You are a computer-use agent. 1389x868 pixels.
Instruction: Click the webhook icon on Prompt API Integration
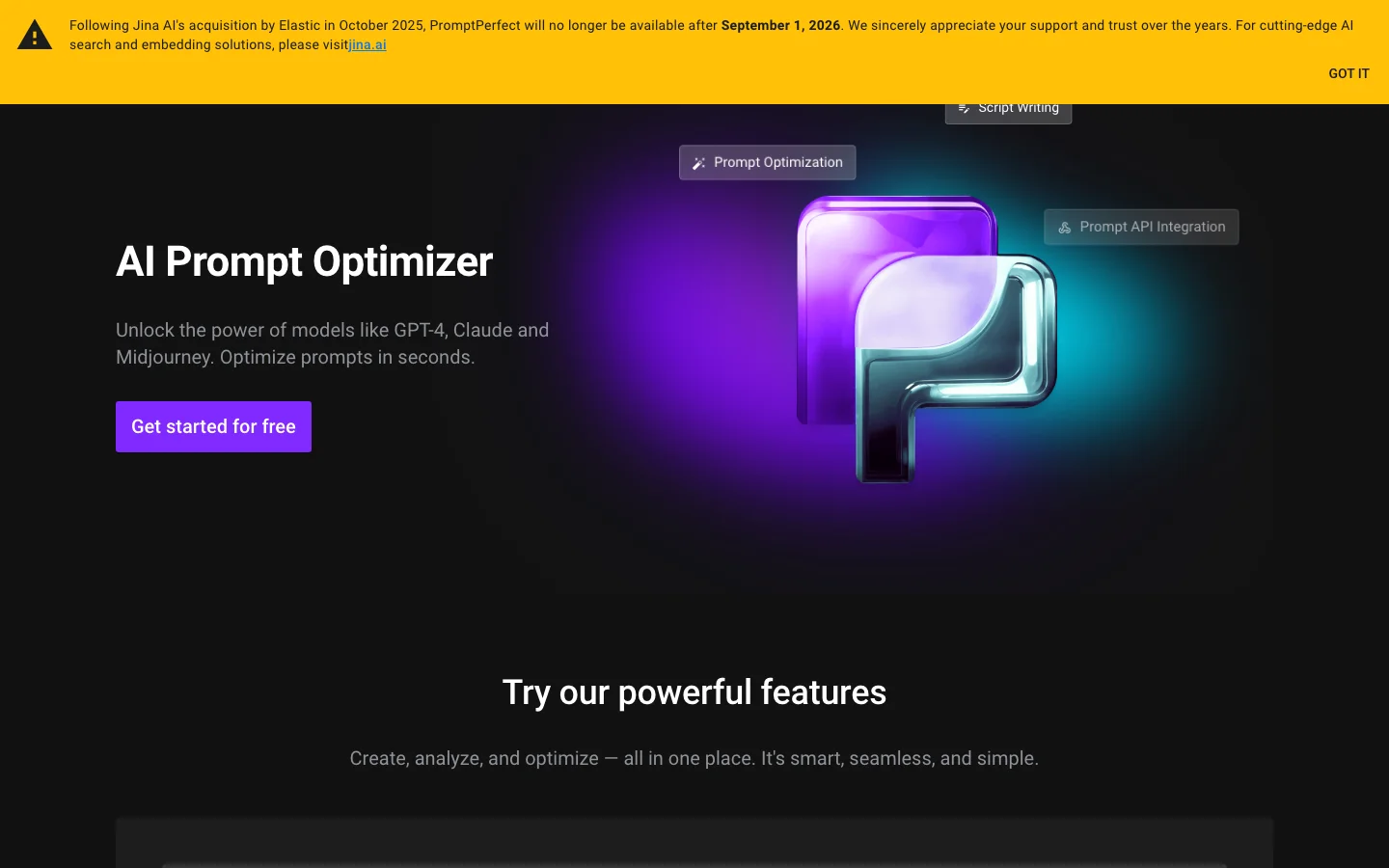coord(1065,228)
